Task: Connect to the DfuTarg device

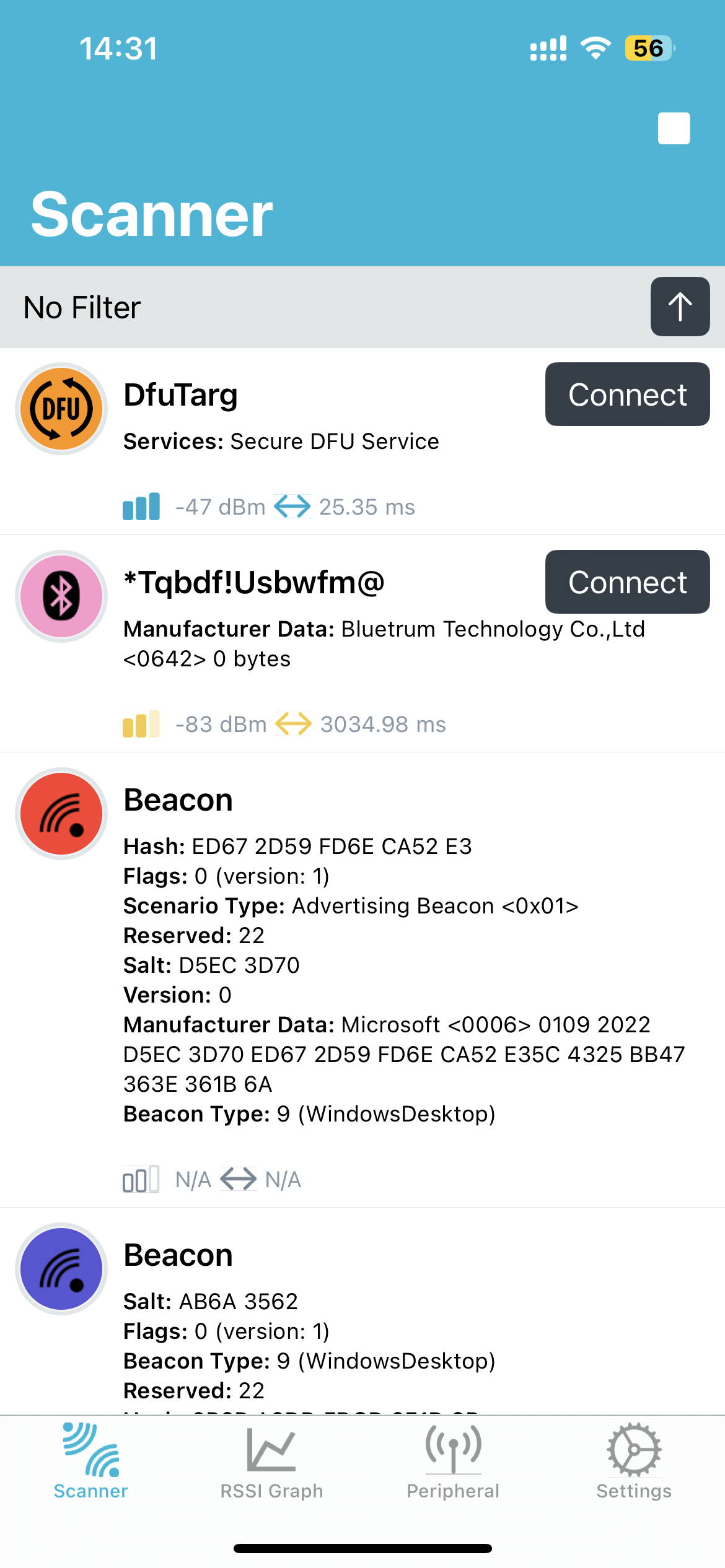Action: 627,394
